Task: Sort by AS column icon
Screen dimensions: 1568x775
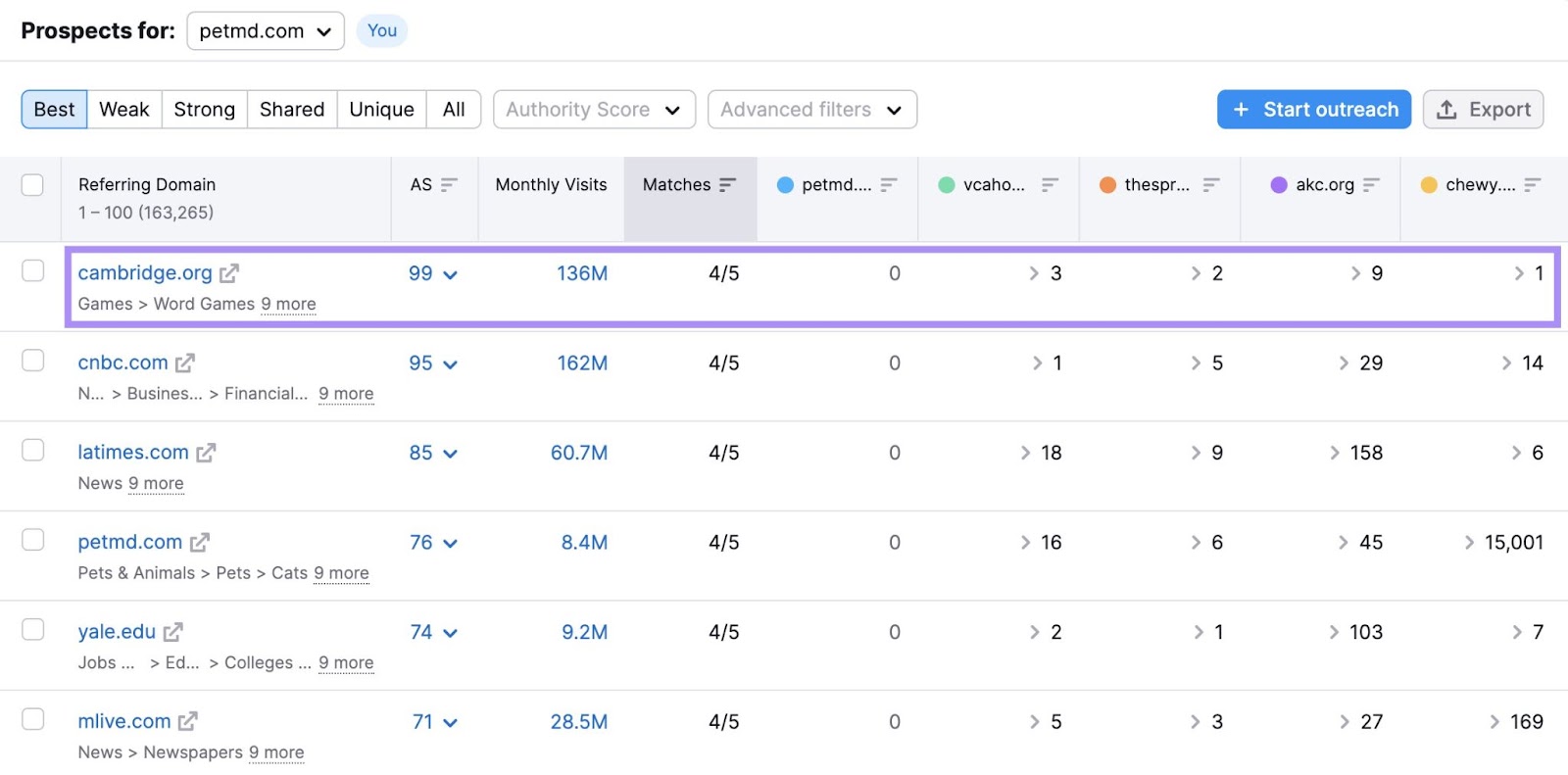Action: [x=449, y=184]
